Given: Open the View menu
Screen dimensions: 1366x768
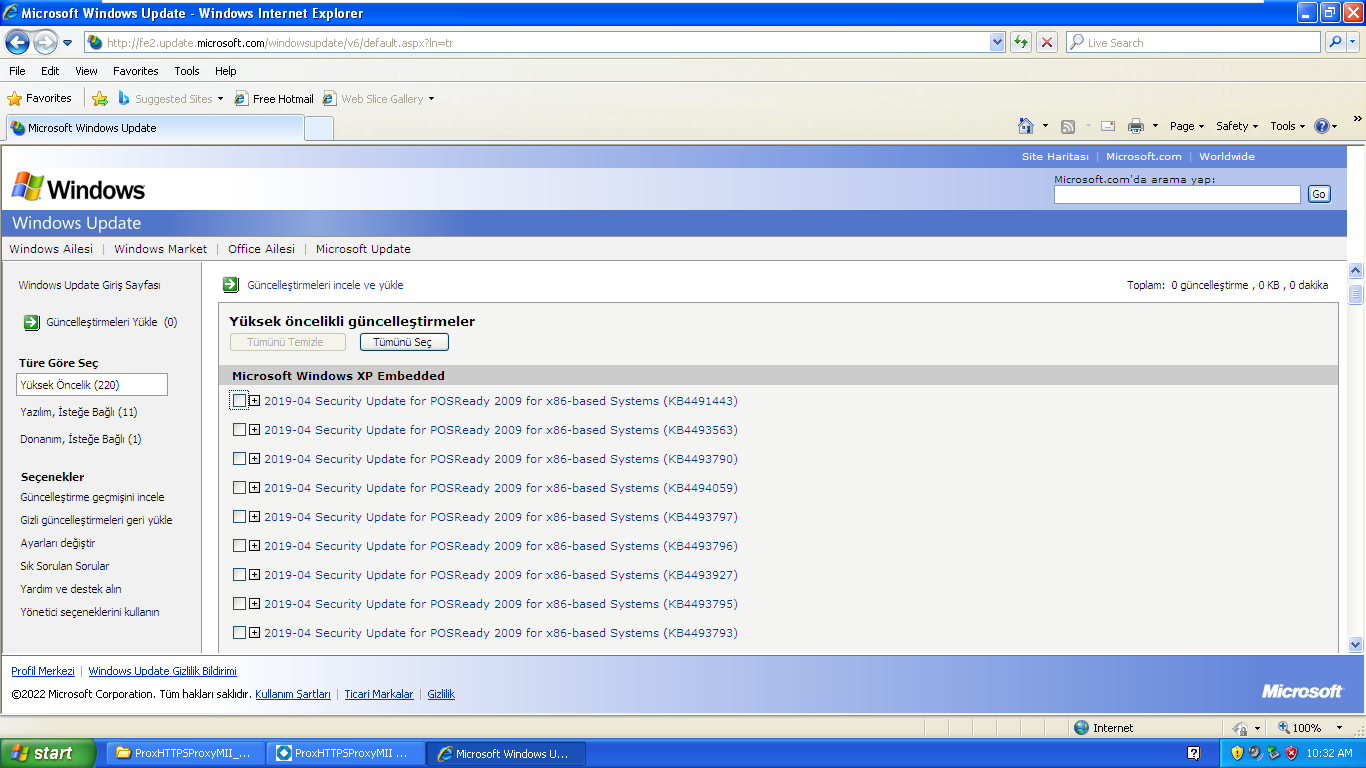Looking at the screenshot, I should click(86, 71).
